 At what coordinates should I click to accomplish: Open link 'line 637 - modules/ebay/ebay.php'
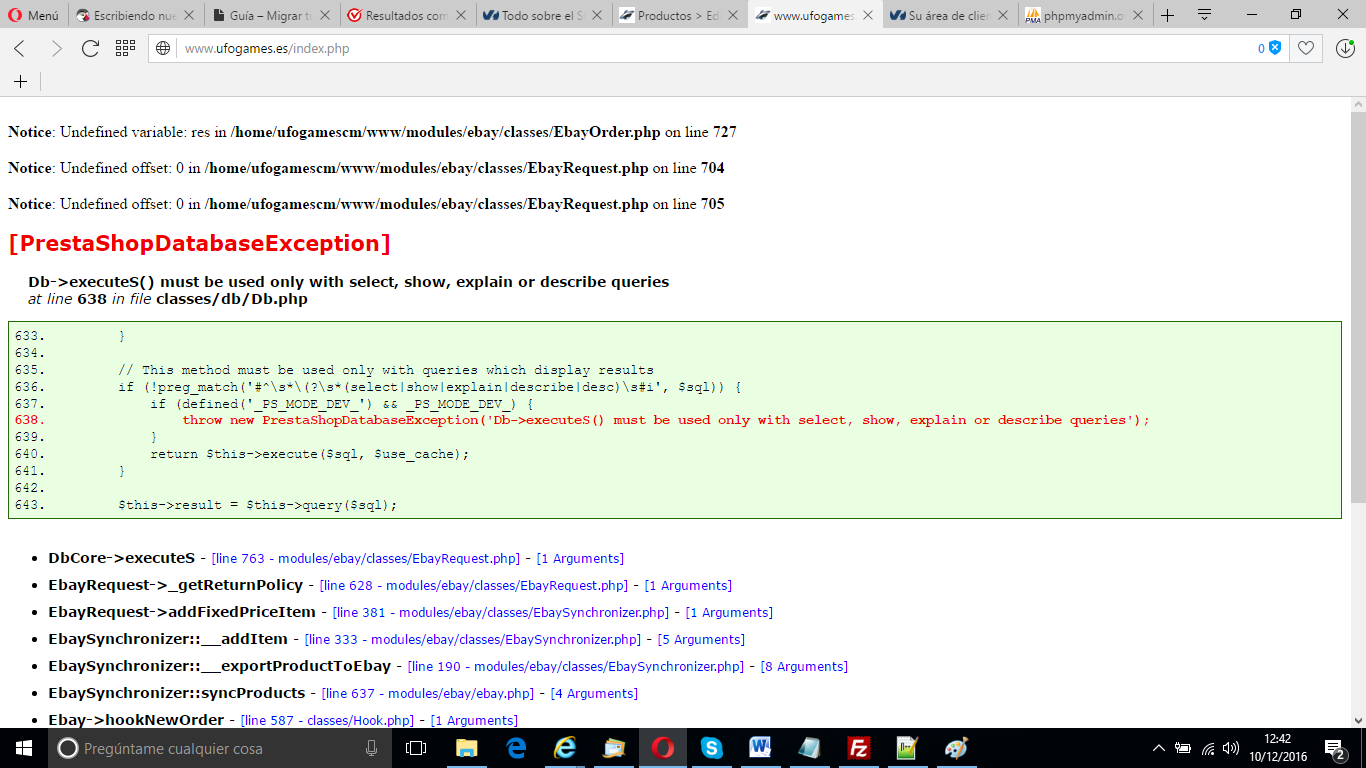pyautogui.click(x=428, y=694)
